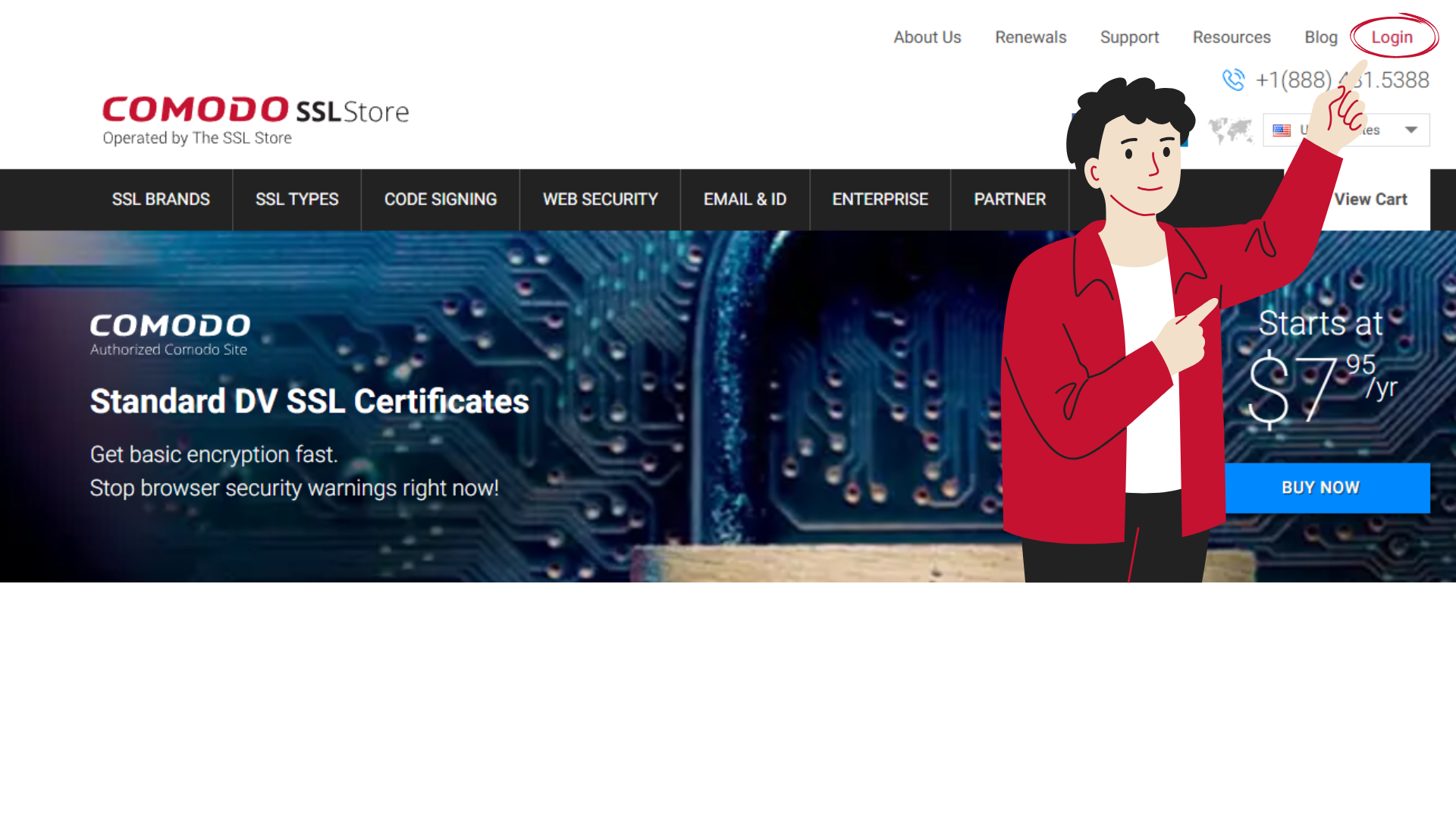Open the Blog link
Screen dimensions: 1456x819
point(1320,37)
